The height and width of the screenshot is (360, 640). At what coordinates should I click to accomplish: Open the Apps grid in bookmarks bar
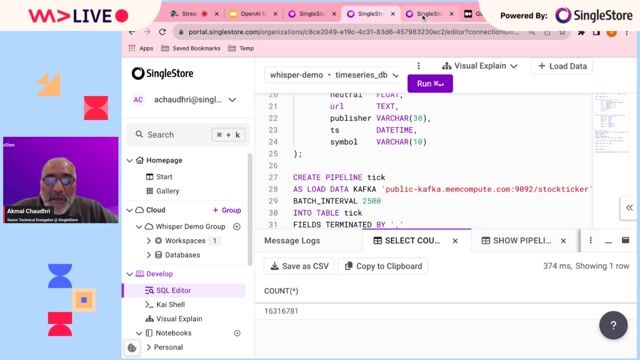[x=141, y=48]
